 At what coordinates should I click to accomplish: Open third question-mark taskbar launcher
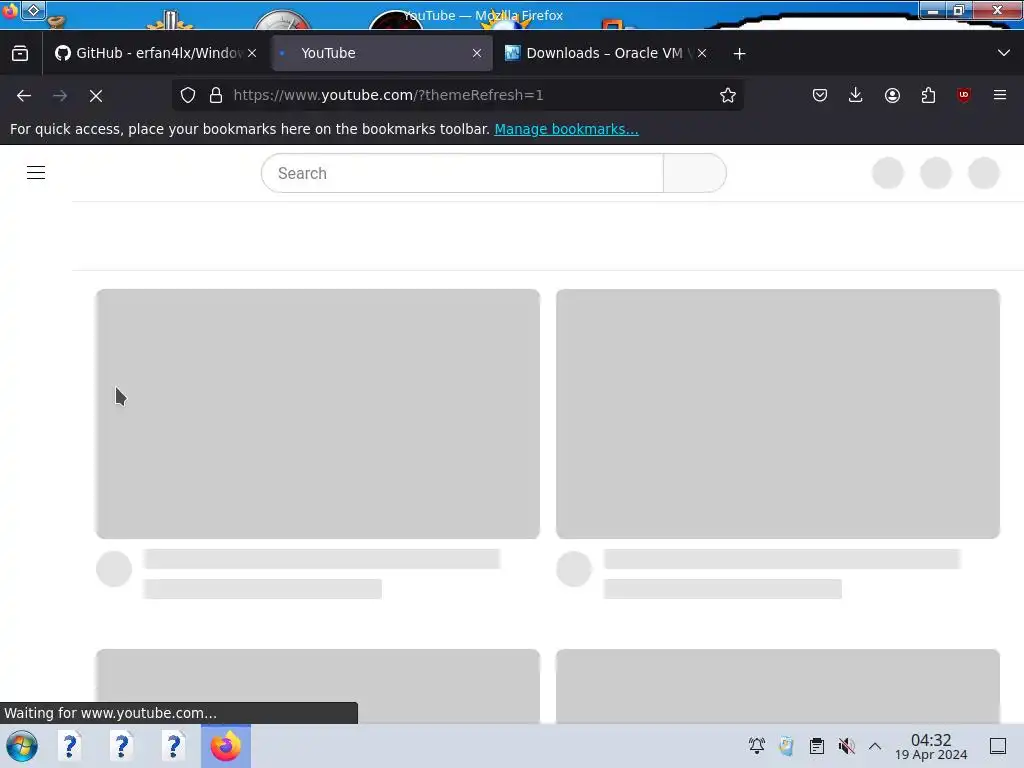[x=173, y=746]
